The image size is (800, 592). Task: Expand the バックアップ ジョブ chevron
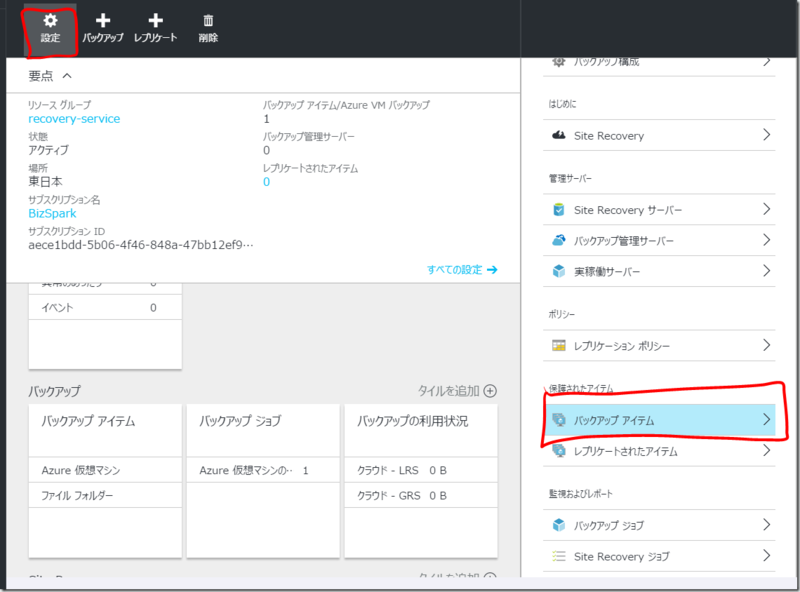766,525
